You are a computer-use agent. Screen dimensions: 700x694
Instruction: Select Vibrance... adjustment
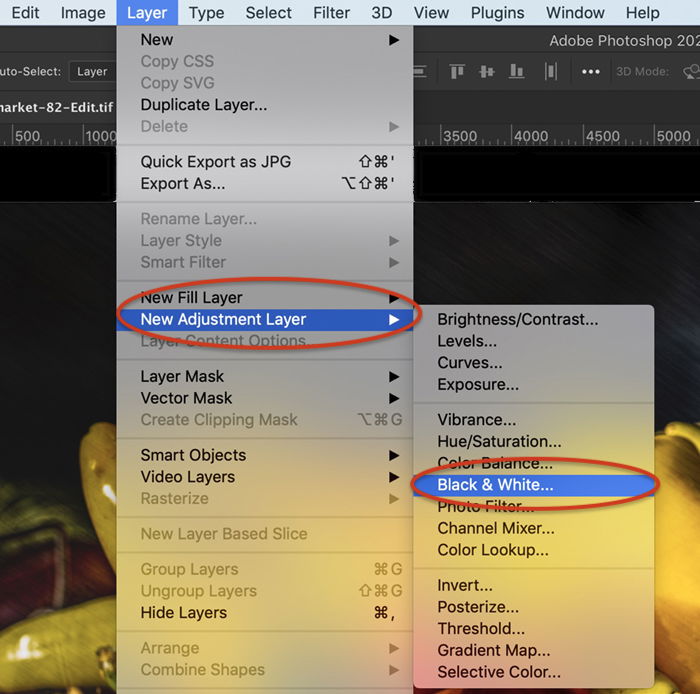[533, 420]
